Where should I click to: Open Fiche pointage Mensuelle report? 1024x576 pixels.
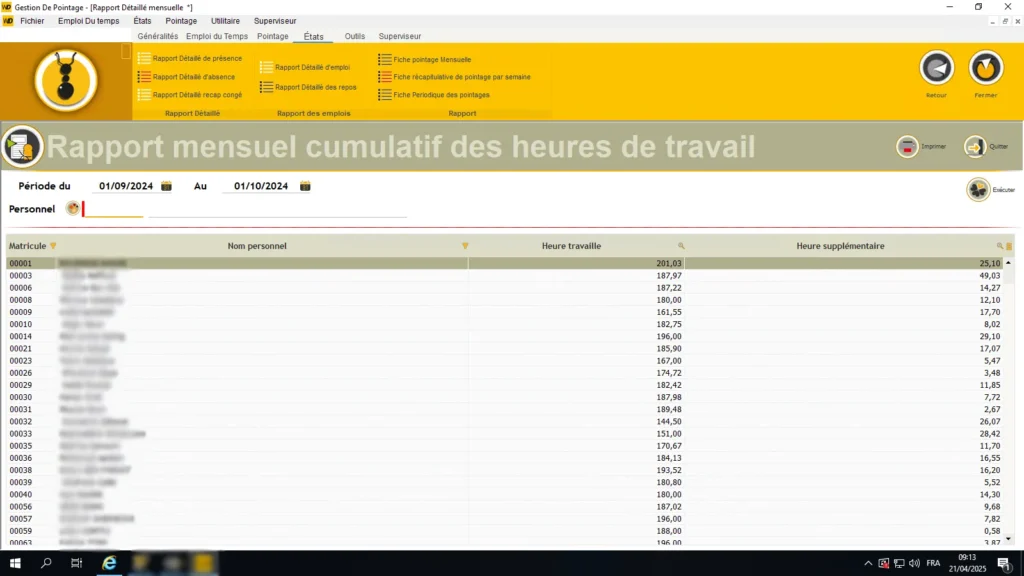click(424, 59)
